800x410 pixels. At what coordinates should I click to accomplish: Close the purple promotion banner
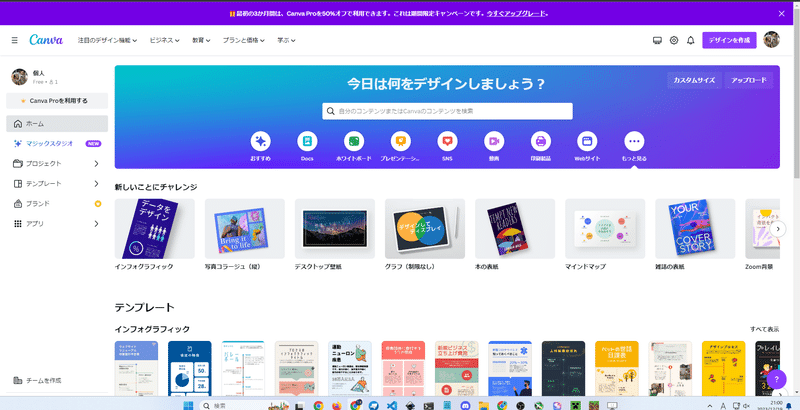pos(782,14)
